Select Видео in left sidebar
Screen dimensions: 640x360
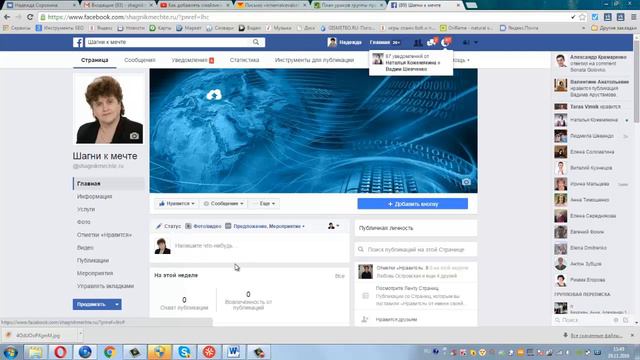click(85, 248)
